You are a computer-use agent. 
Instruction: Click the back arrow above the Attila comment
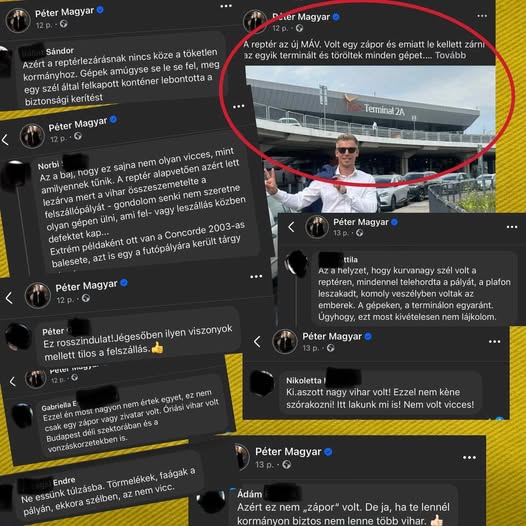[291, 227]
